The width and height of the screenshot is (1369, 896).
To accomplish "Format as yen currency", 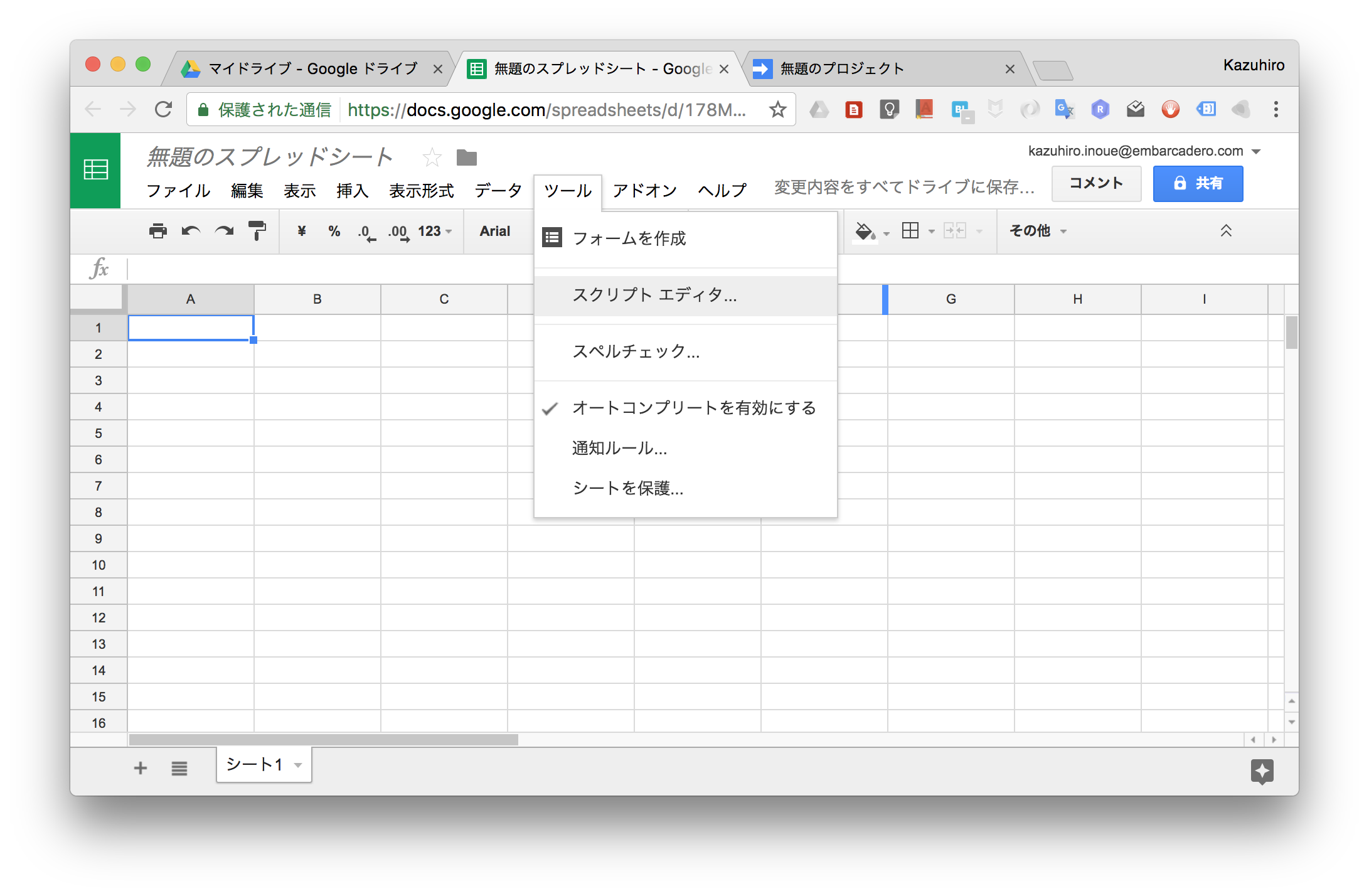I will 302,231.
